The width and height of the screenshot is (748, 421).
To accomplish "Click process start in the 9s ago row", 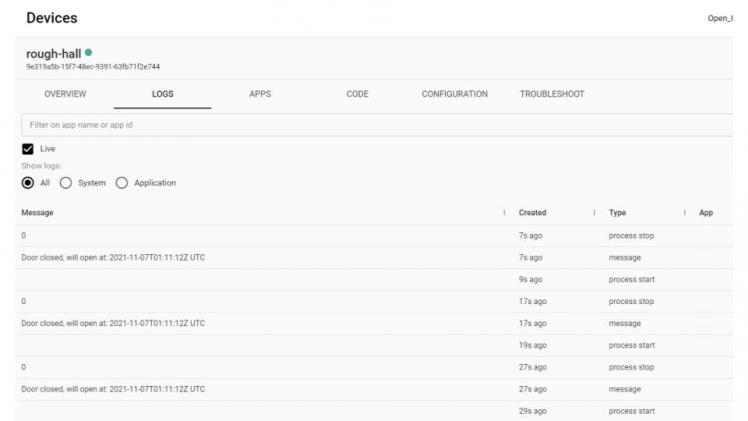I will click(632, 279).
